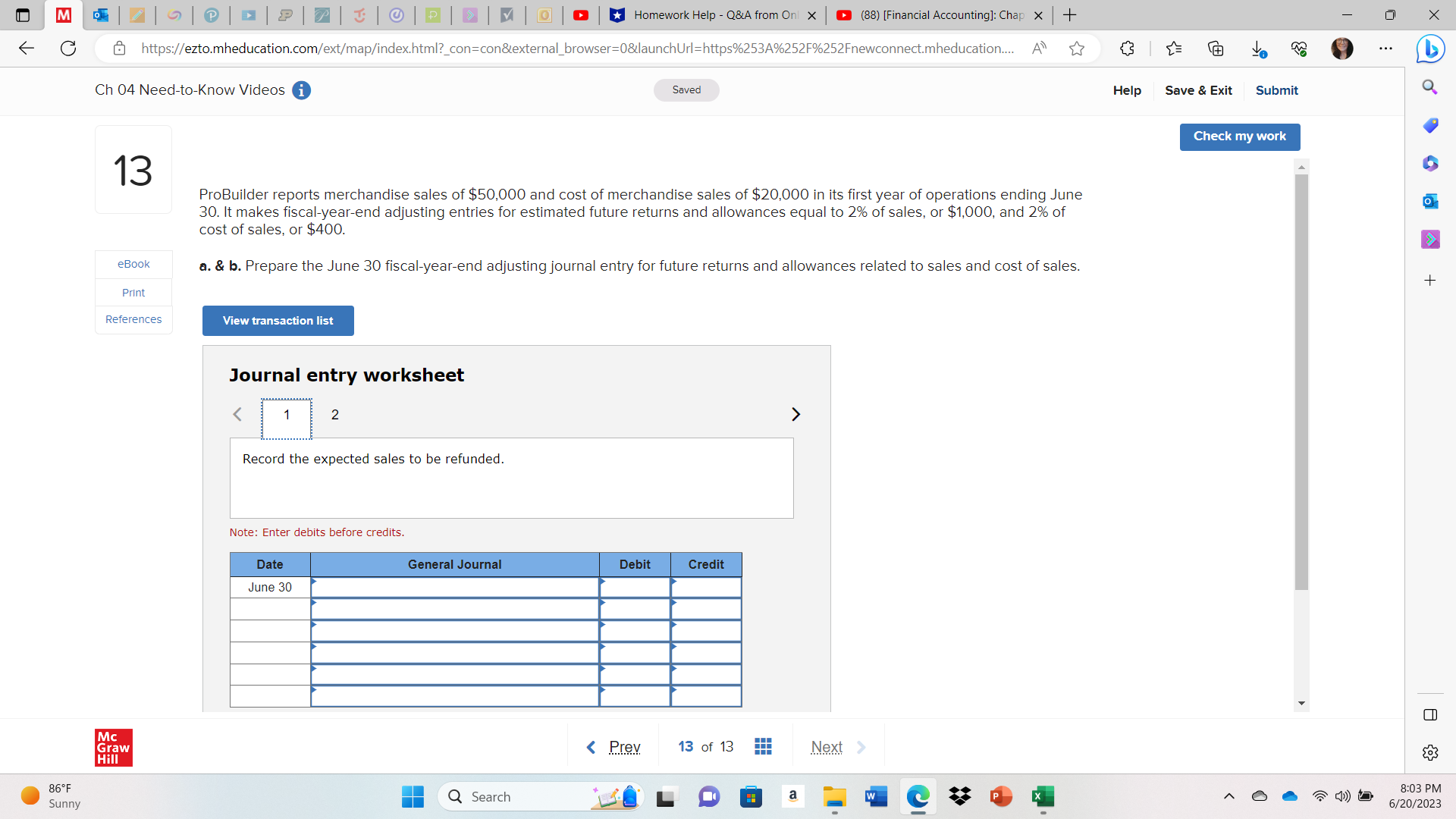Add this page to favorites with the star icon
Screen dimensions: 1456x819
(1076, 49)
